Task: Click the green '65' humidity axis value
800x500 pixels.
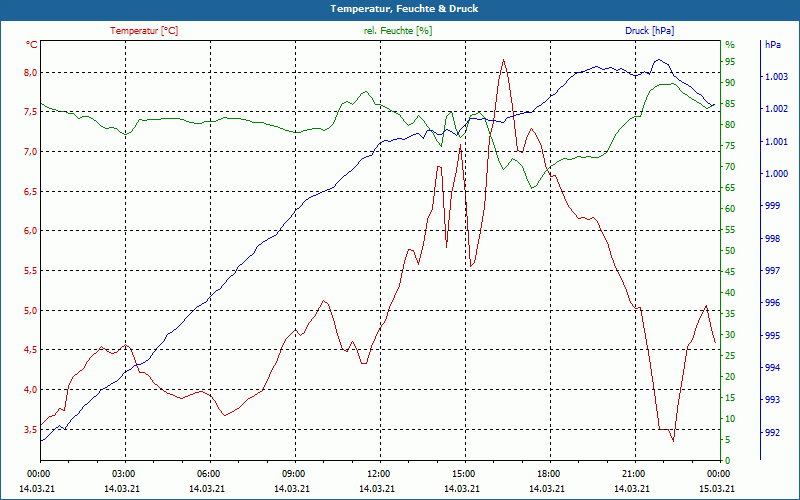Action: click(730, 188)
